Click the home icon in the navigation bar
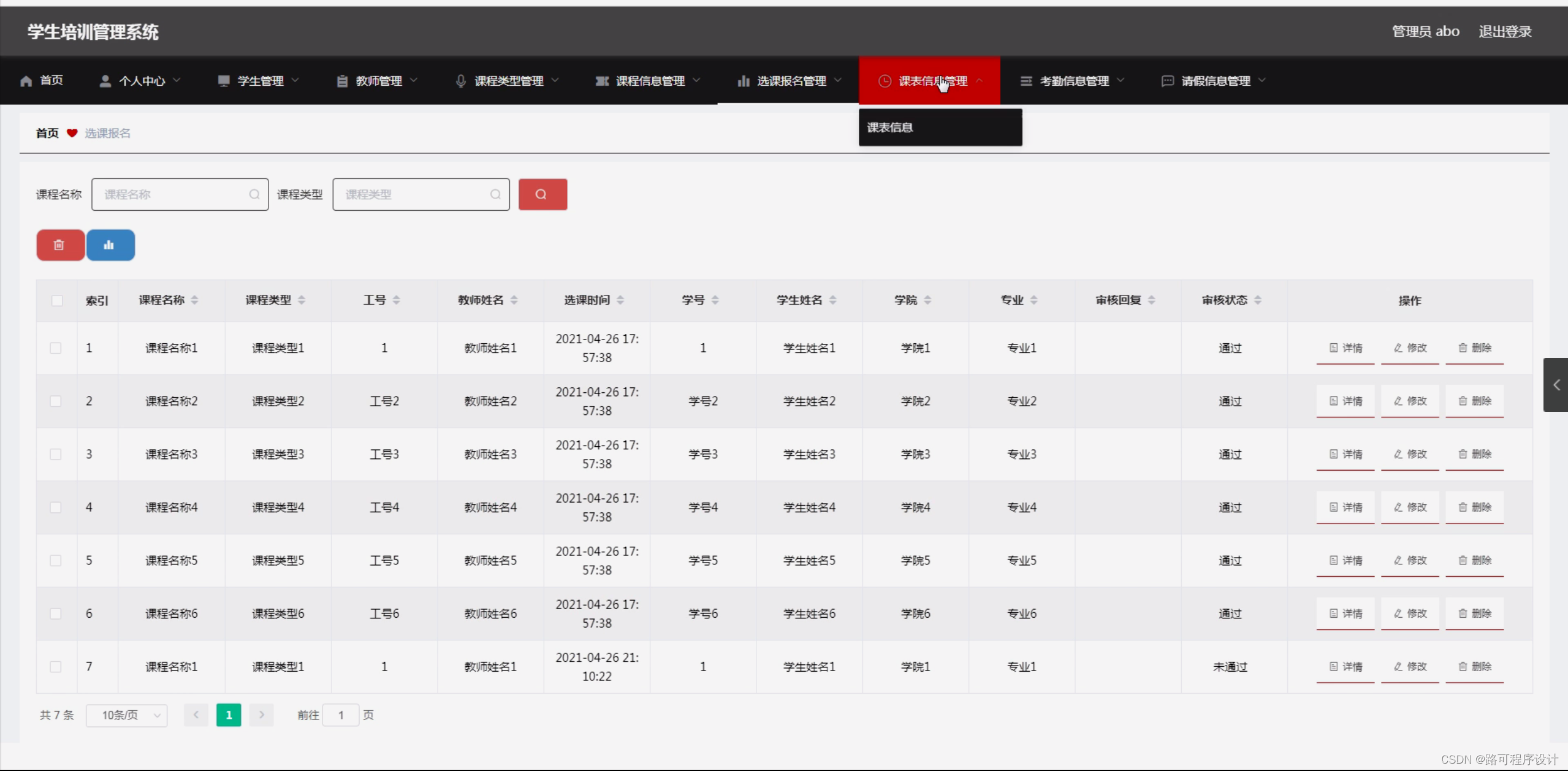This screenshot has width=1568, height=771. tap(26, 80)
